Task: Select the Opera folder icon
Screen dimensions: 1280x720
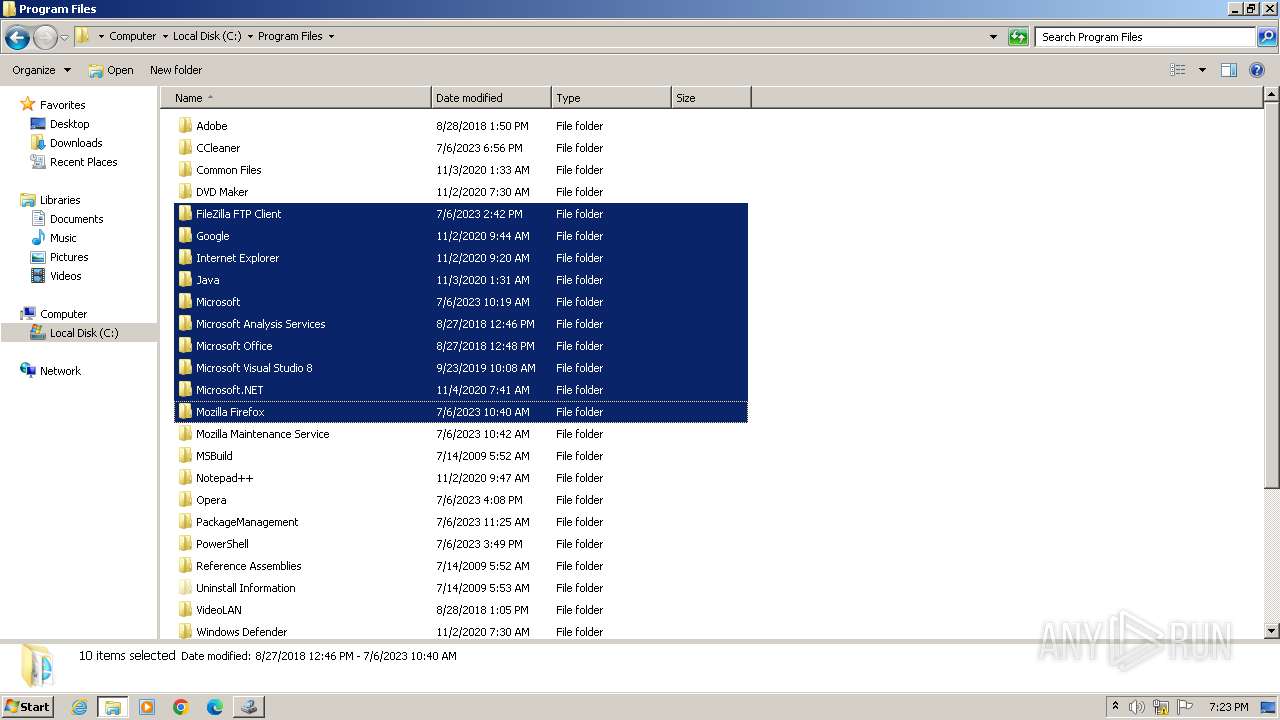Action: pos(185,500)
